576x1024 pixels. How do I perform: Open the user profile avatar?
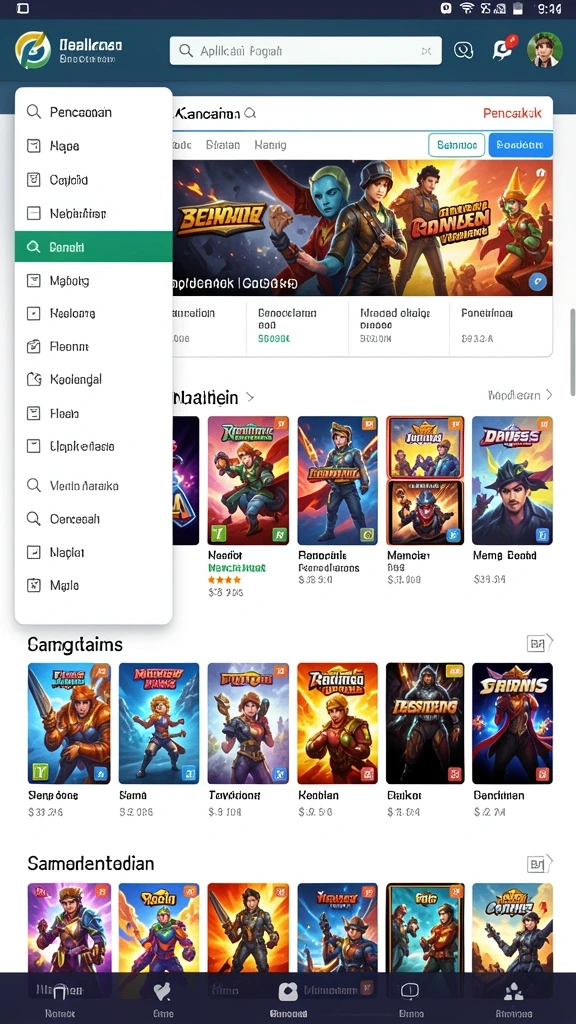pos(545,50)
